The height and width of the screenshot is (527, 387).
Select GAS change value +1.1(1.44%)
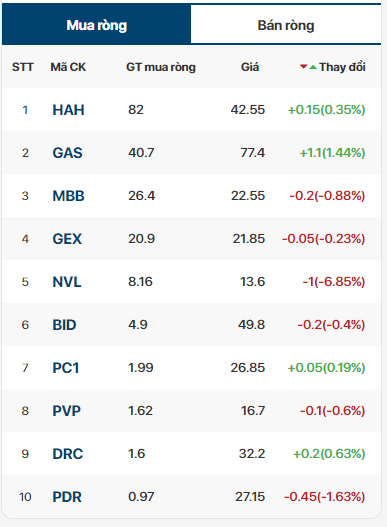click(332, 153)
